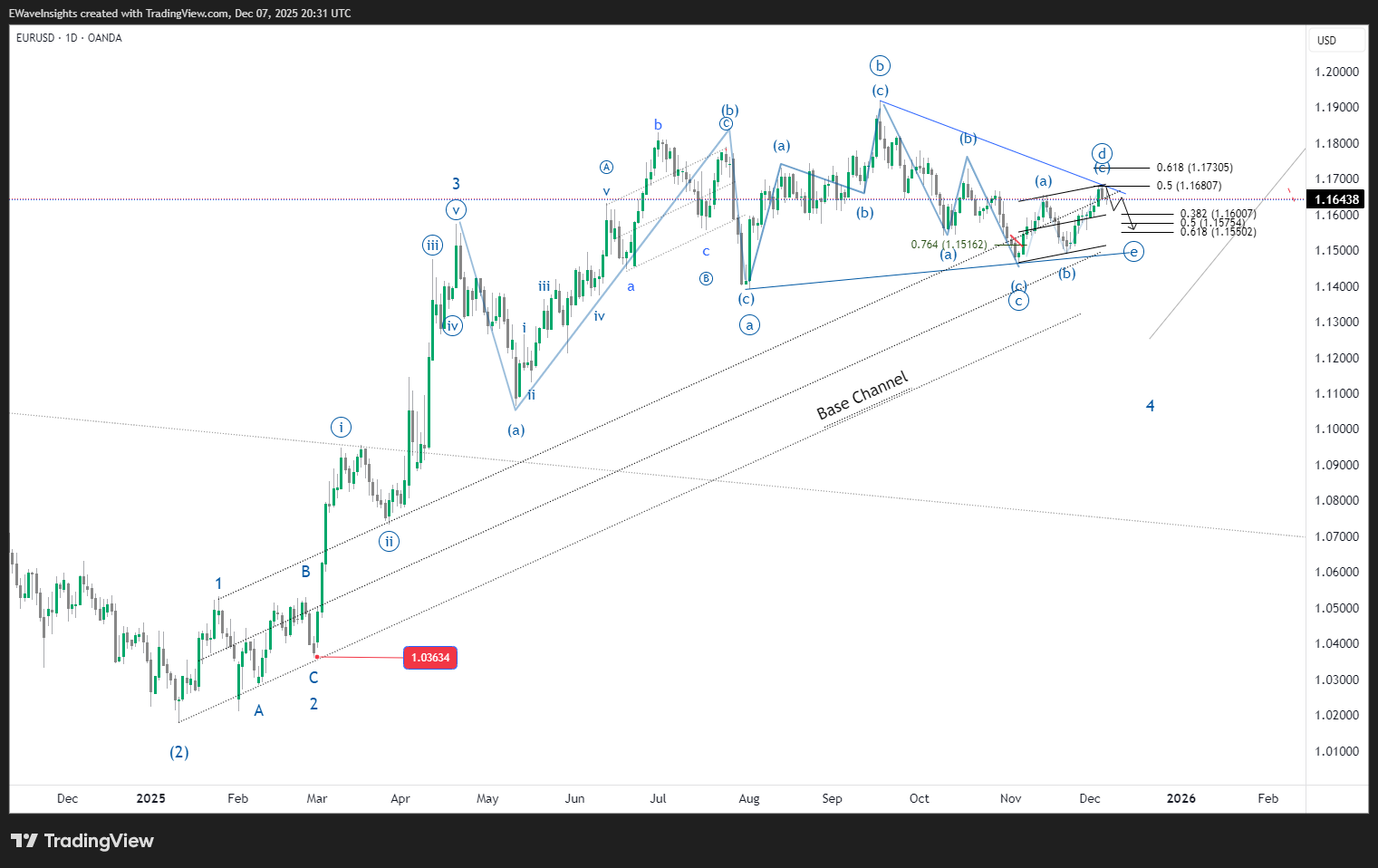
Task: Select the wave 3 annotation
Action: click(456, 184)
